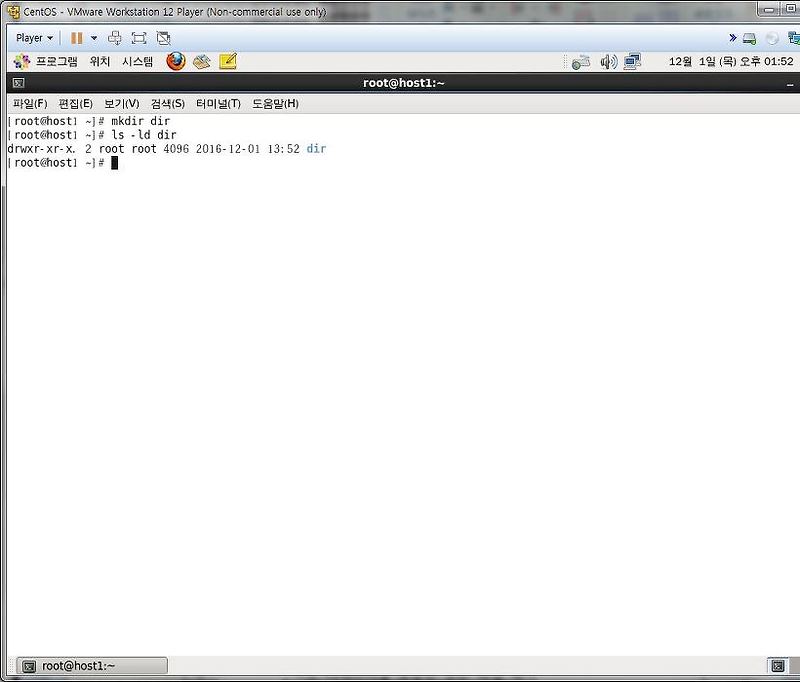
Task: Open the 시스템 system menu
Action: [137, 62]
